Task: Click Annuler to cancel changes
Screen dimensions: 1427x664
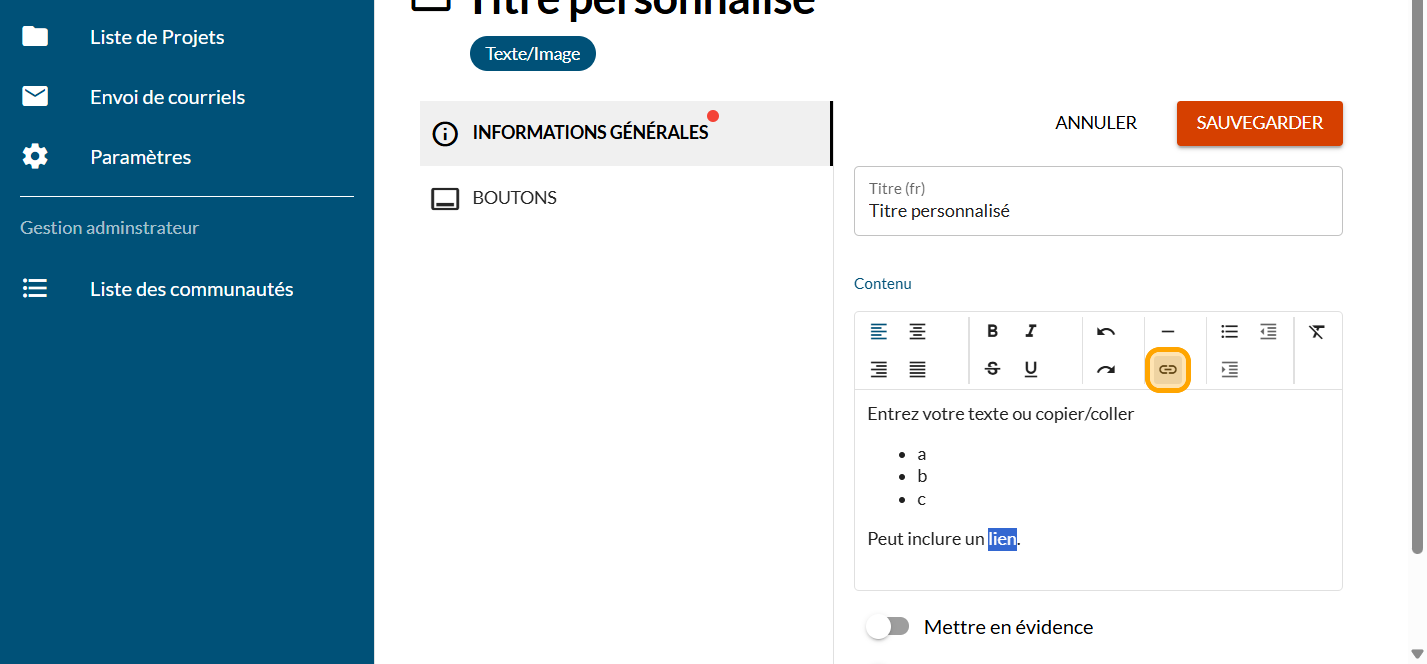Action: [x=1096, y=123]
